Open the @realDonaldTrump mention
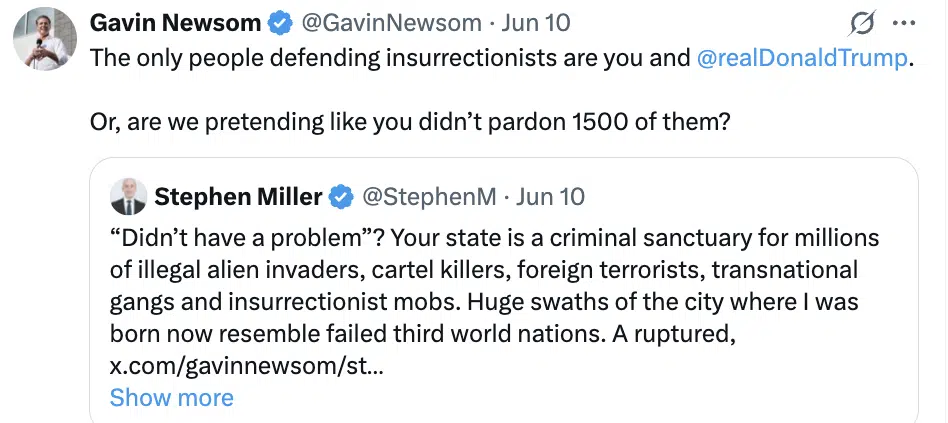948x423 pixels. [802, 57]
